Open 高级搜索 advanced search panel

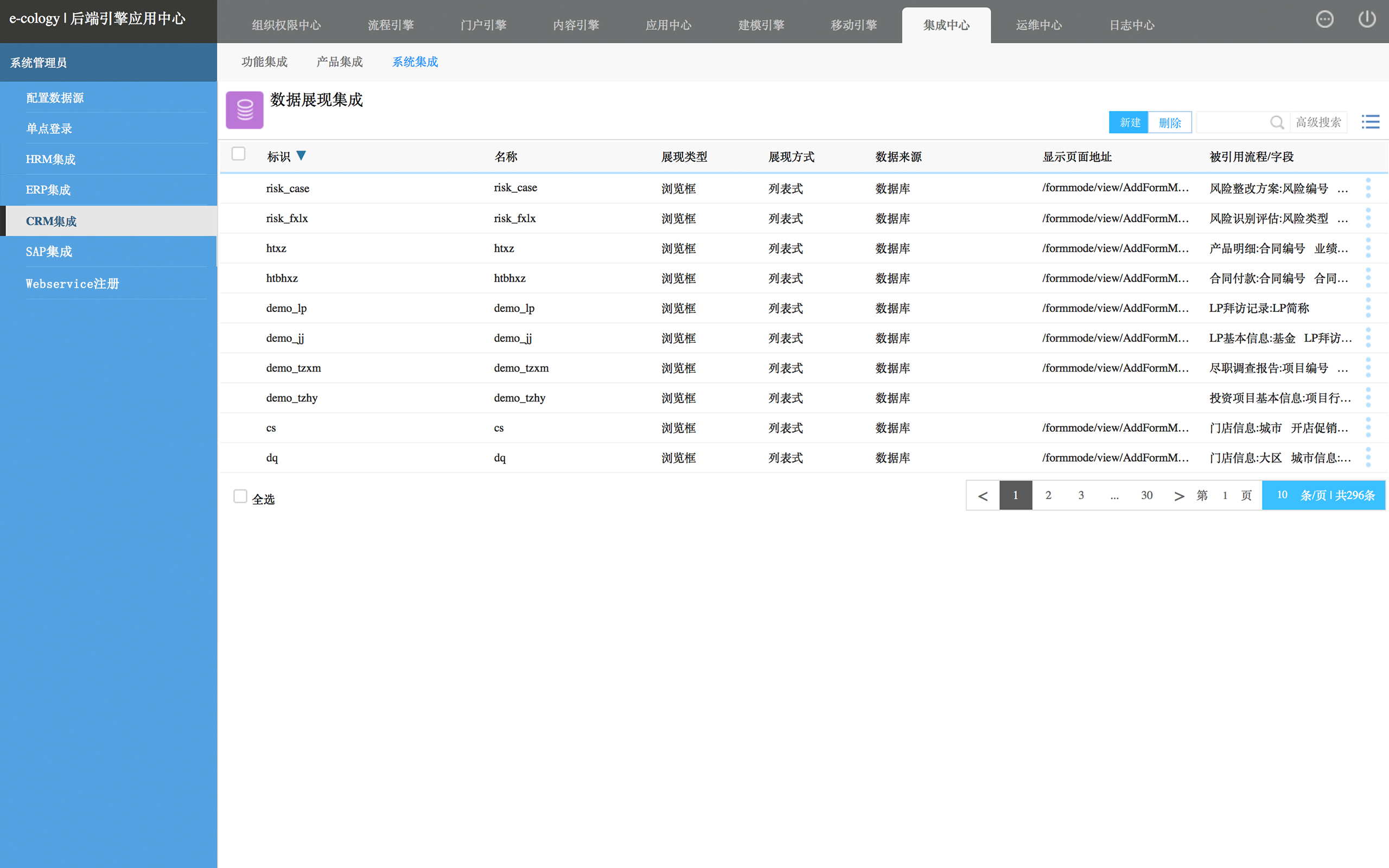coord(1318,122)
